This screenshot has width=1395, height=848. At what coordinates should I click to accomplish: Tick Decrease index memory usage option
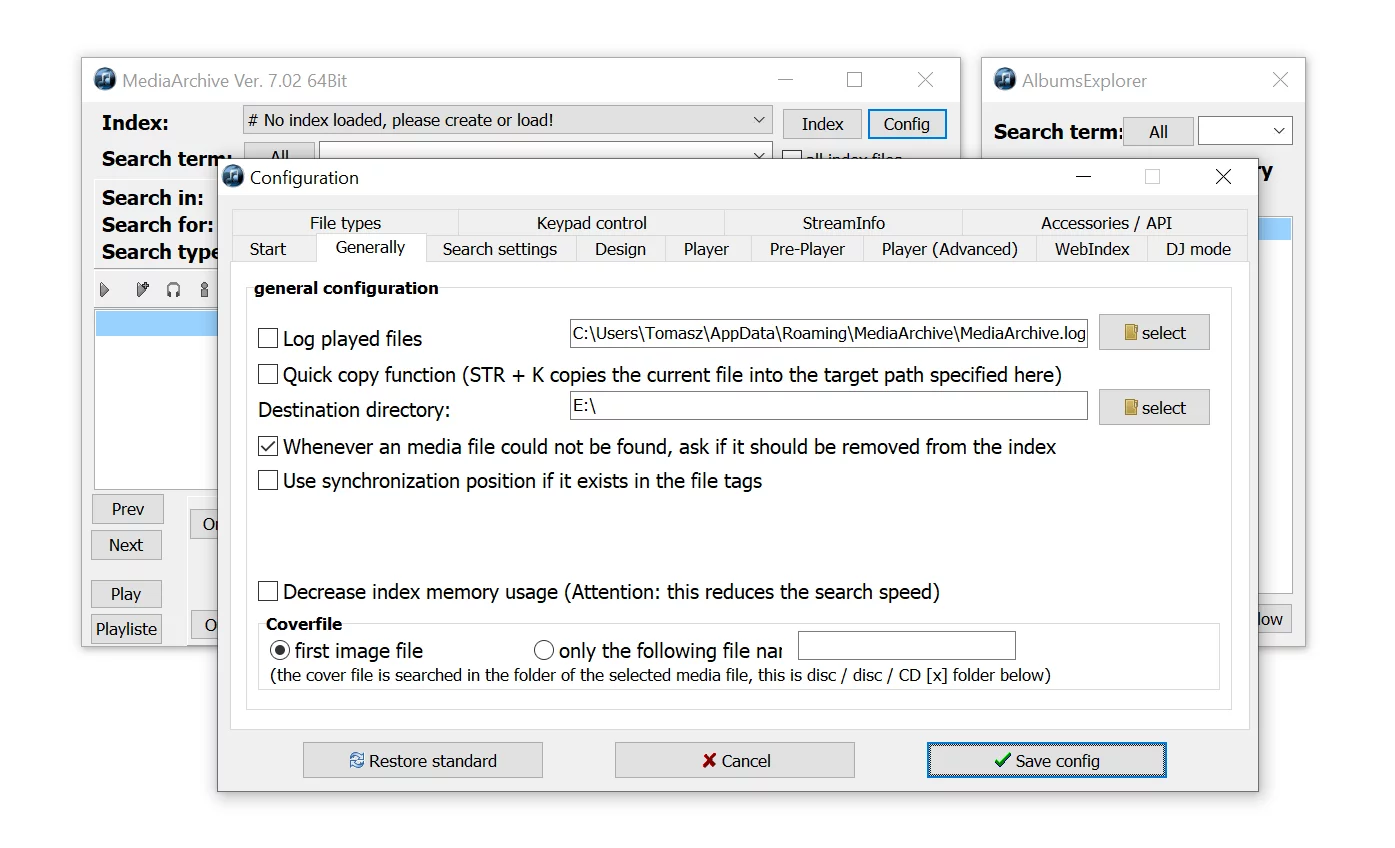(x=268, y=591)
